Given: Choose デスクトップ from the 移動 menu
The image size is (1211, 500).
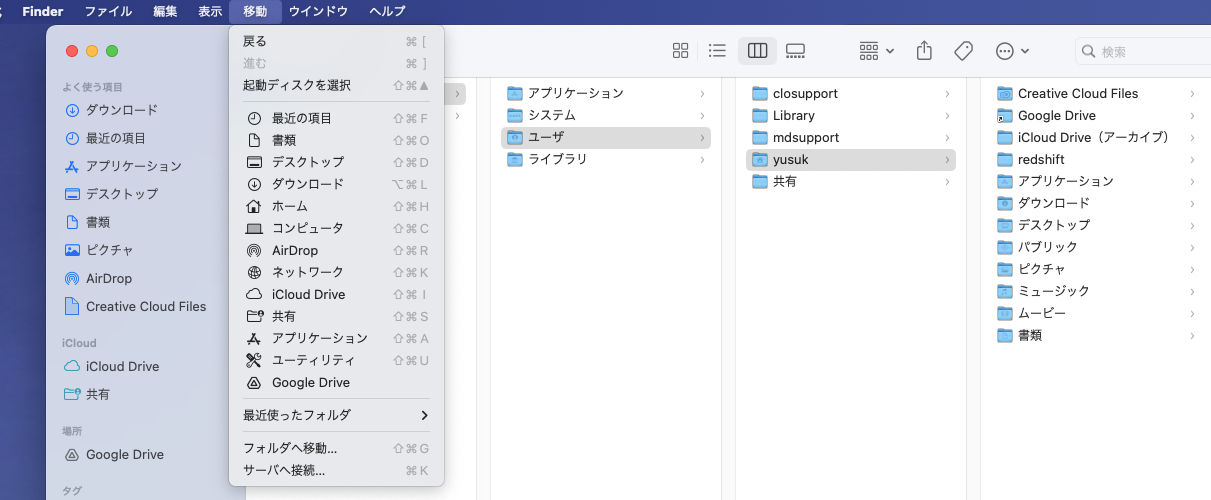Looking at the screenshot, I should (336, 162).
